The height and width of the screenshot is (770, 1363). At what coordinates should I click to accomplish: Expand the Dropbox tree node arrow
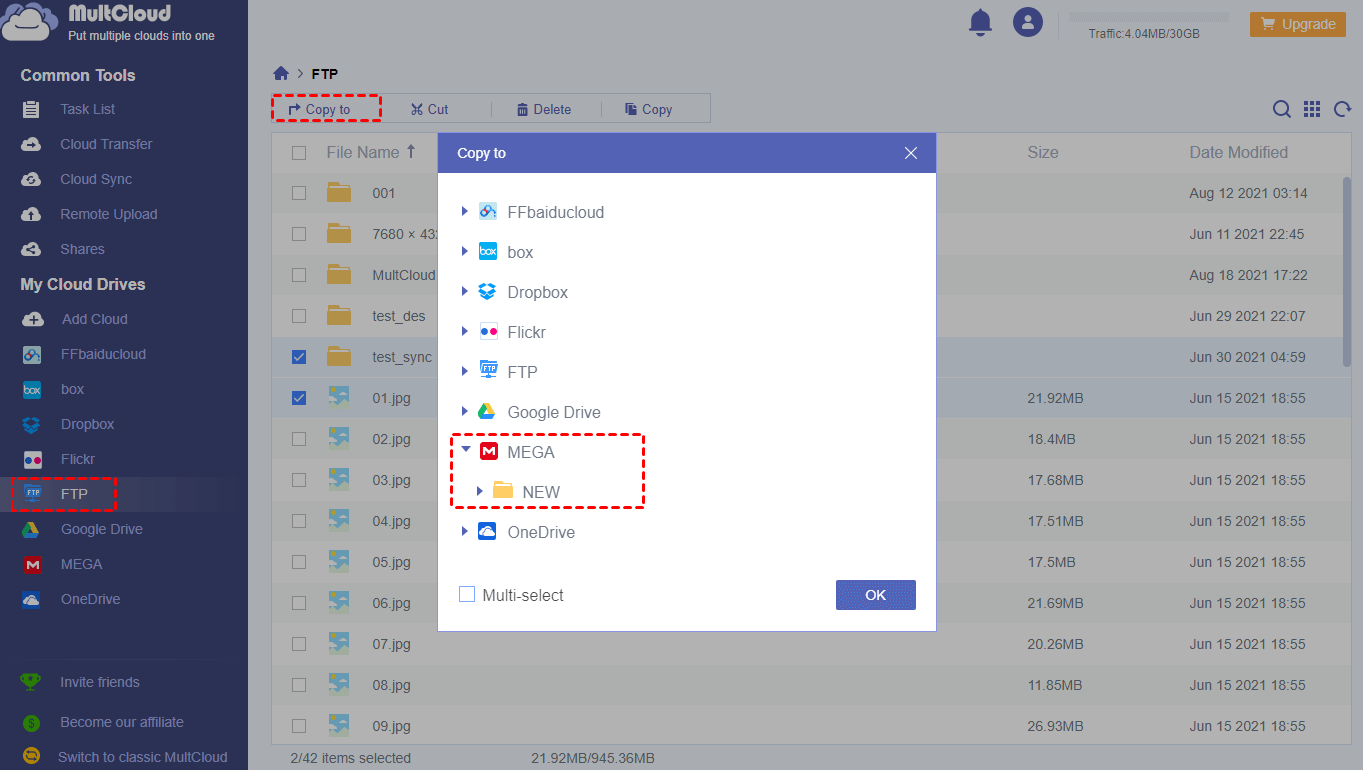click(464, 291)
